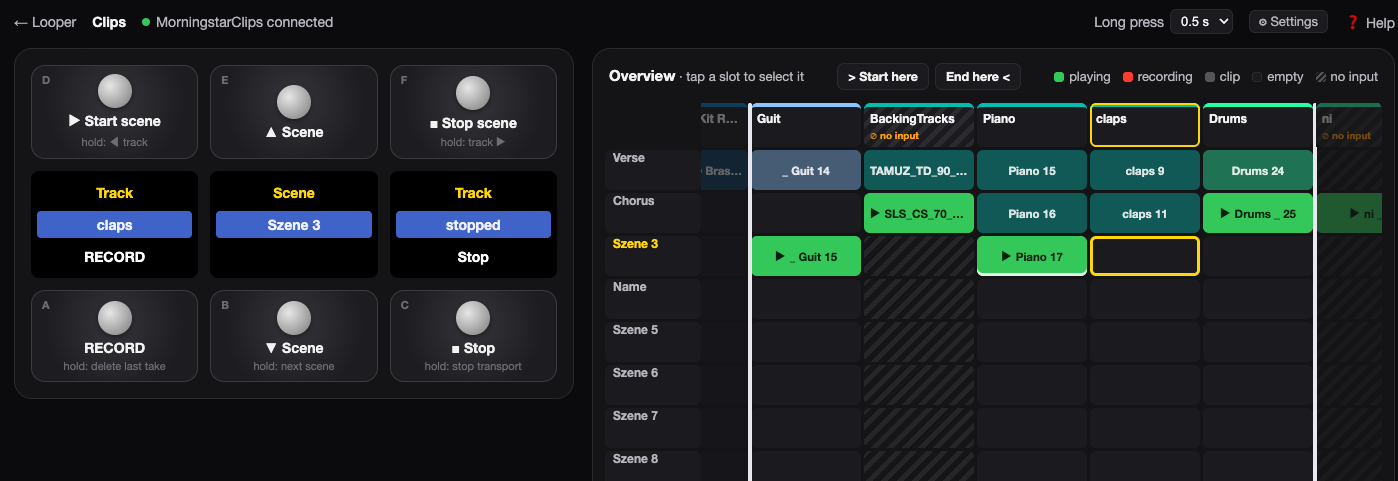Select the Verse scene row label
This screenshot has height=481, width=1398.
(x=654, y=170)
